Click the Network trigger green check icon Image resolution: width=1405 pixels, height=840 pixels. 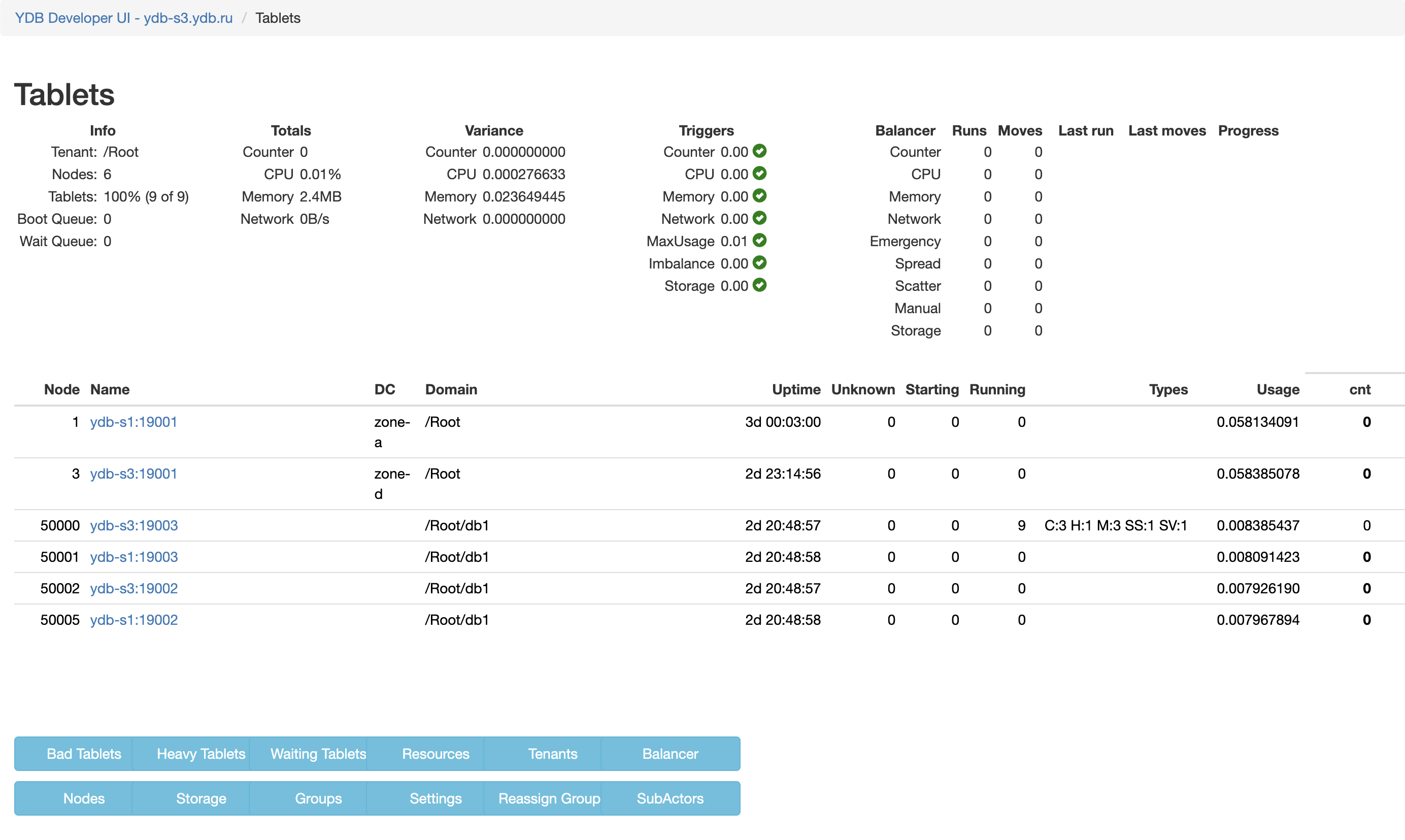[x=760, y=218]
